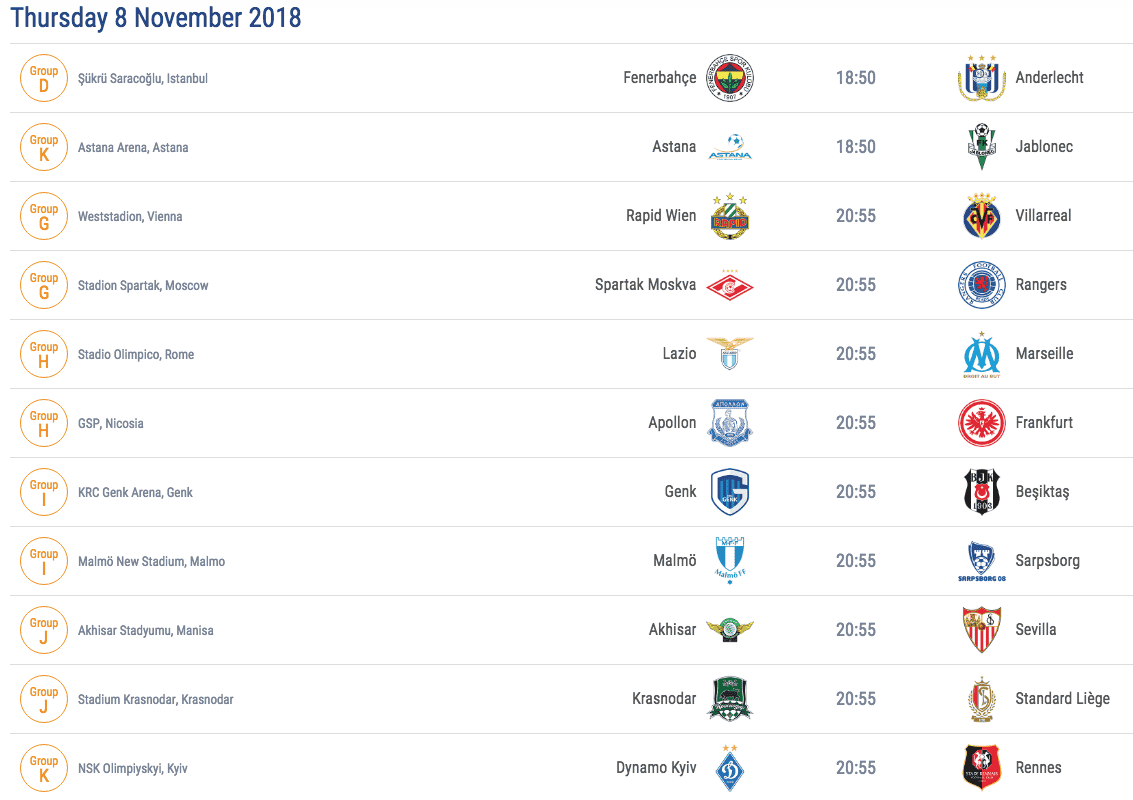The image size is (1133, 800).
Task: Click the 18:50 time for Astana vs Jablonec
Action: (856, 147)
